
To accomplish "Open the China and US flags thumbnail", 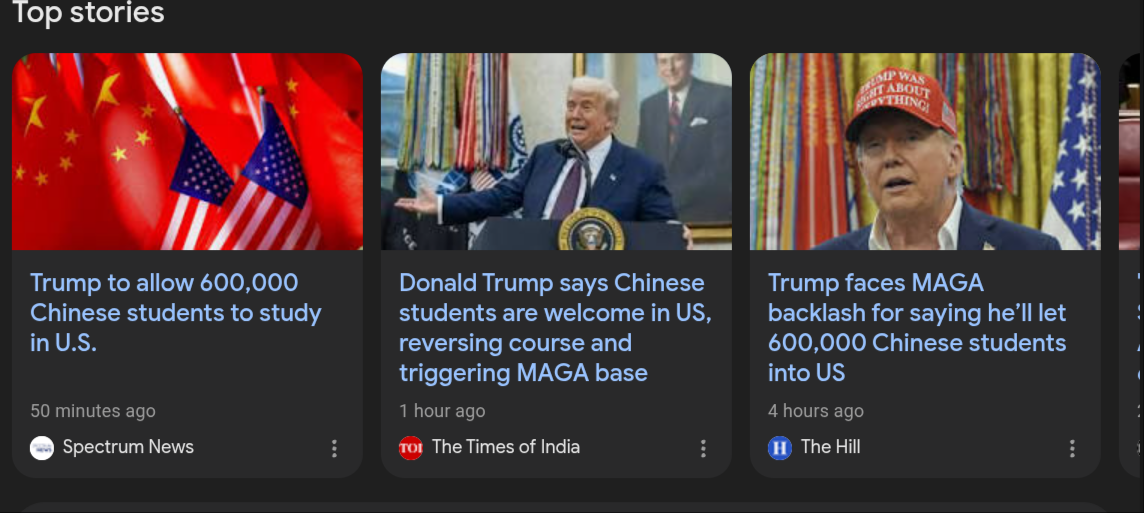I will [188, 152].
